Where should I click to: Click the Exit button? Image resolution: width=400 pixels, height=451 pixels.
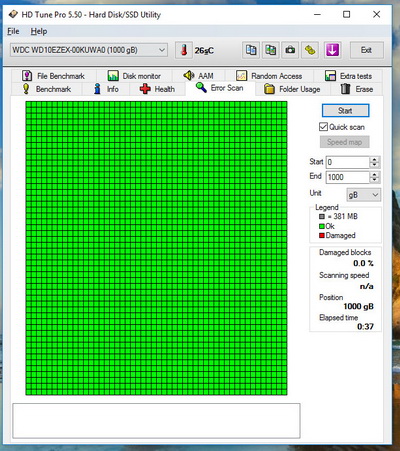pos(367,50)
